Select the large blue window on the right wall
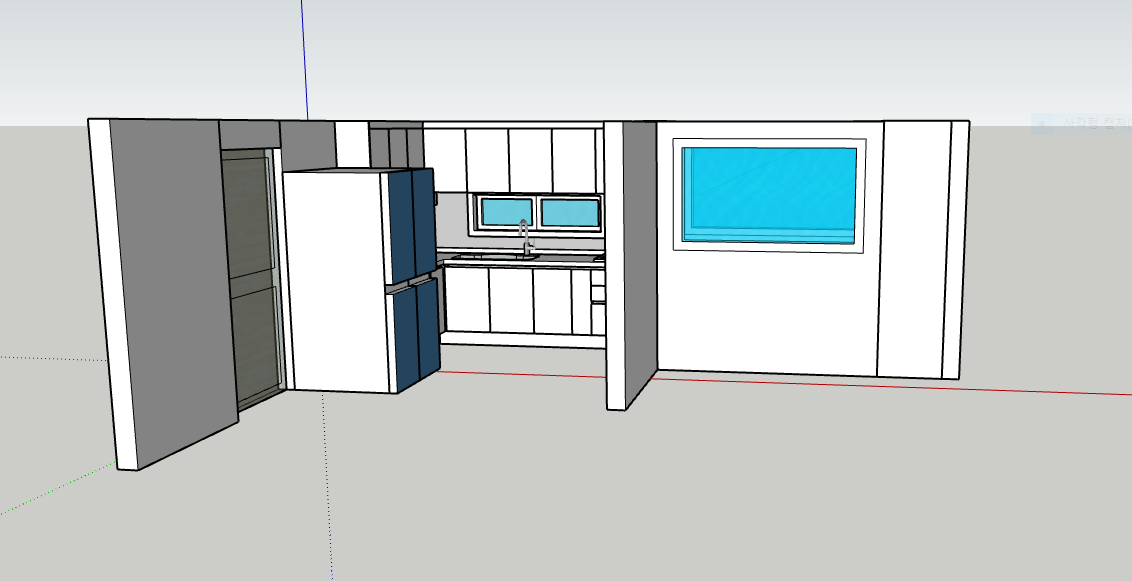1132x581 pixels. (x=770, y=196)
